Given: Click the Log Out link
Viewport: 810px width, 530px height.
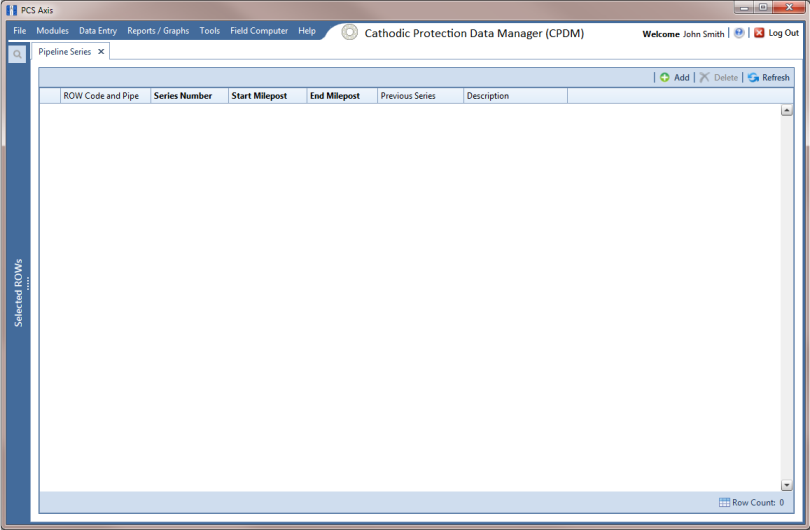Looking at the screenshot, I should (x=784, y=33).
